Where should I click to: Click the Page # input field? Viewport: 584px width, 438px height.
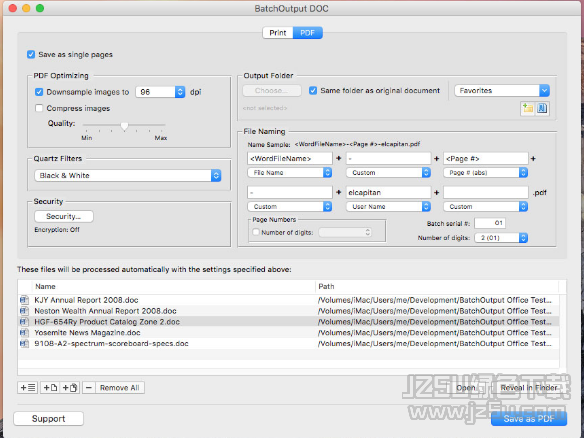point(486,158)
